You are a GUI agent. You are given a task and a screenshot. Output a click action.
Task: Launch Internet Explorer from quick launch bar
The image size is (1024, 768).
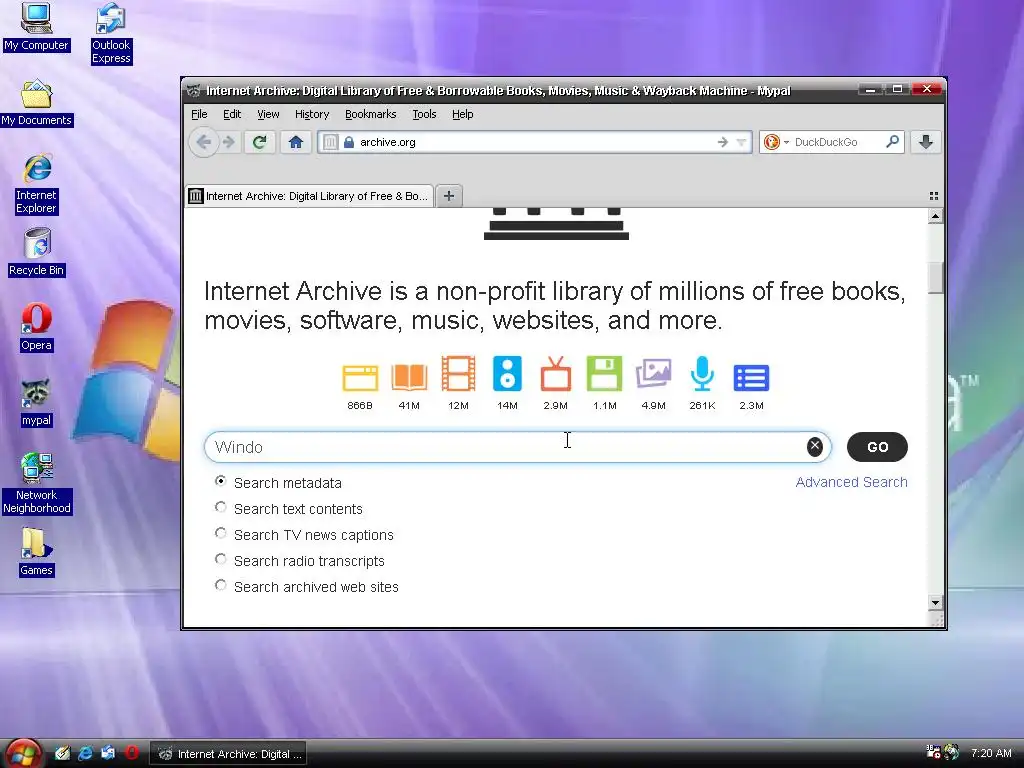[x=85, y=753]
